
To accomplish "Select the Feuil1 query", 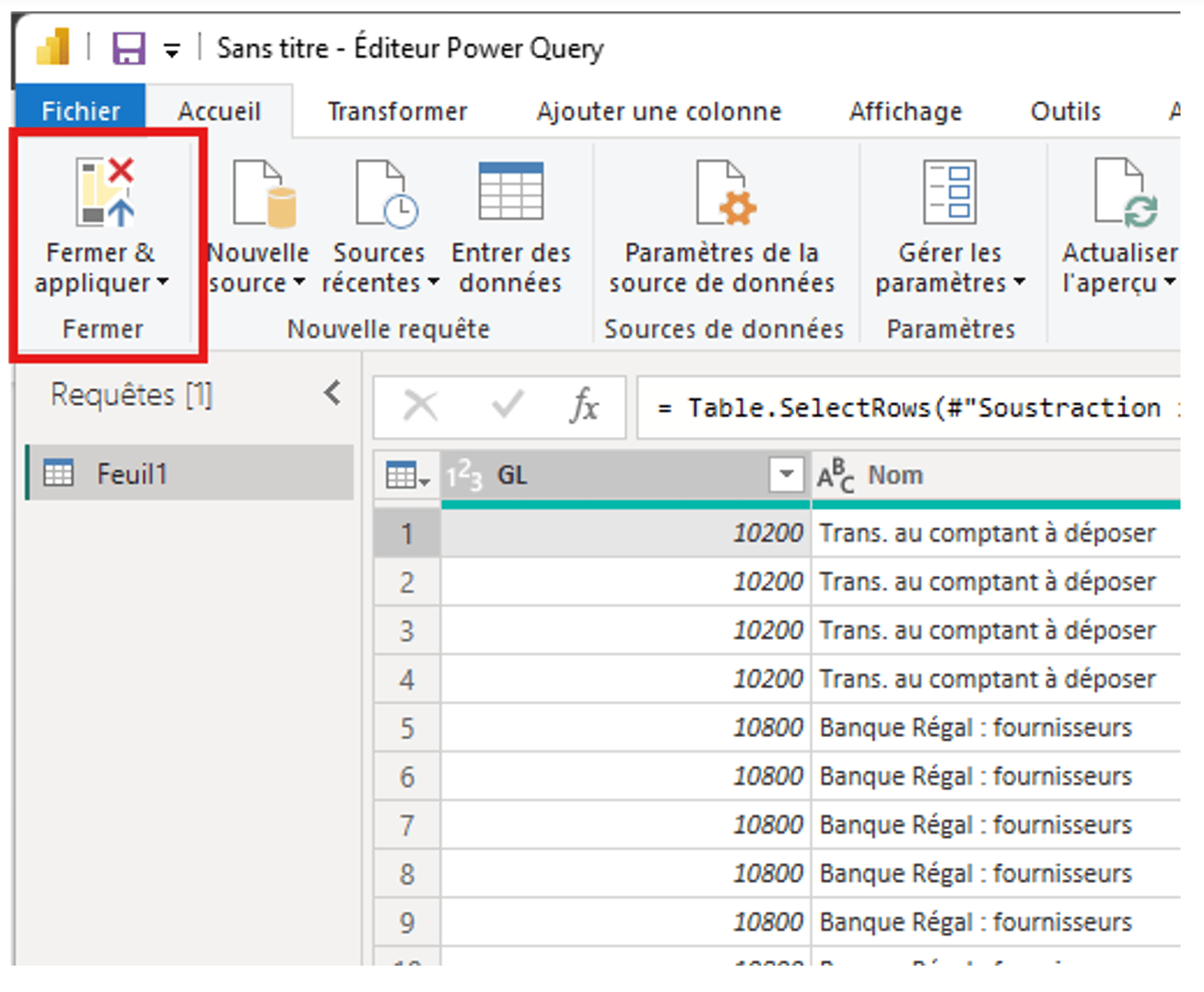I will [132, 474].
